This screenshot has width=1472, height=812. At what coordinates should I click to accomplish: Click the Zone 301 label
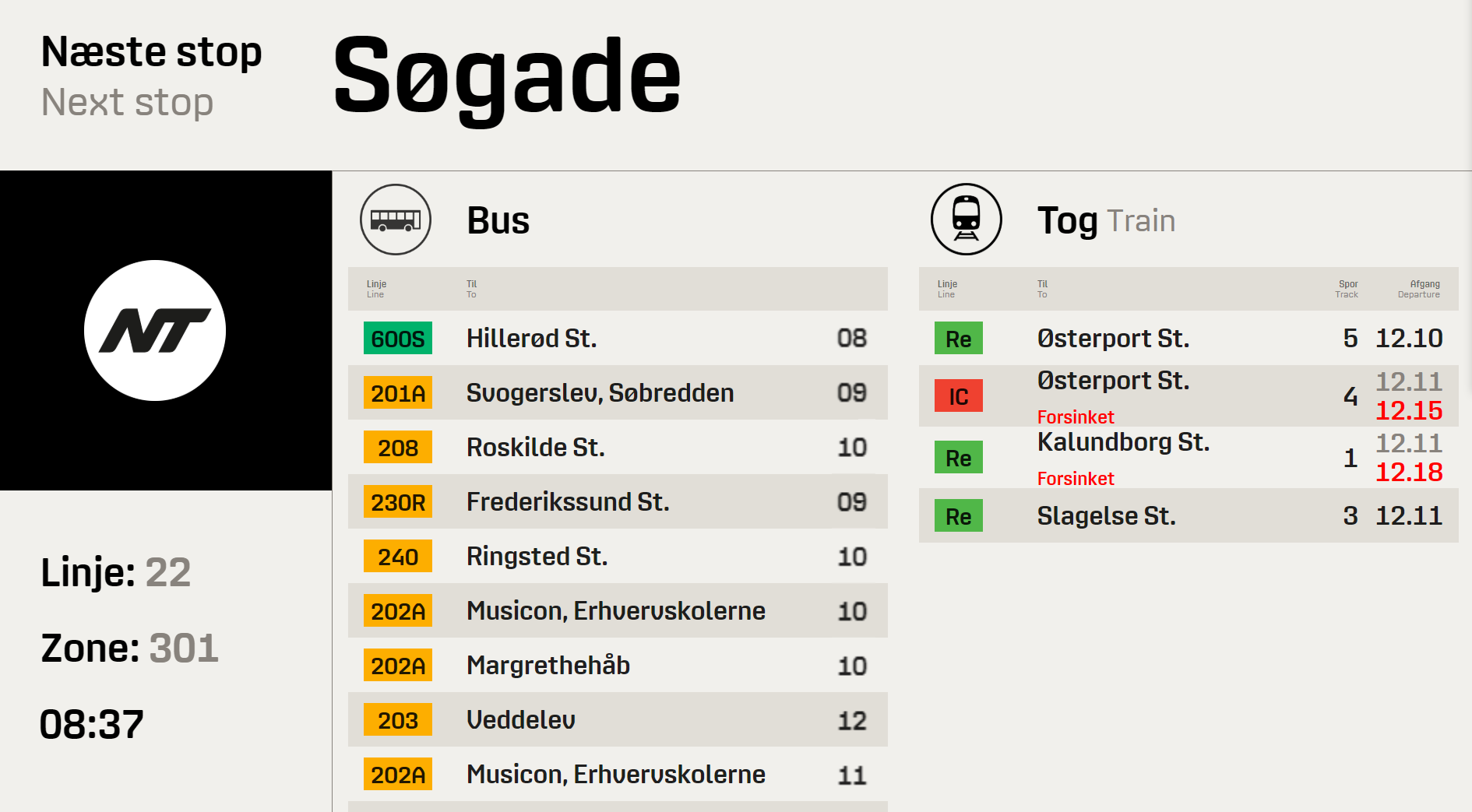tap(129, 648)
